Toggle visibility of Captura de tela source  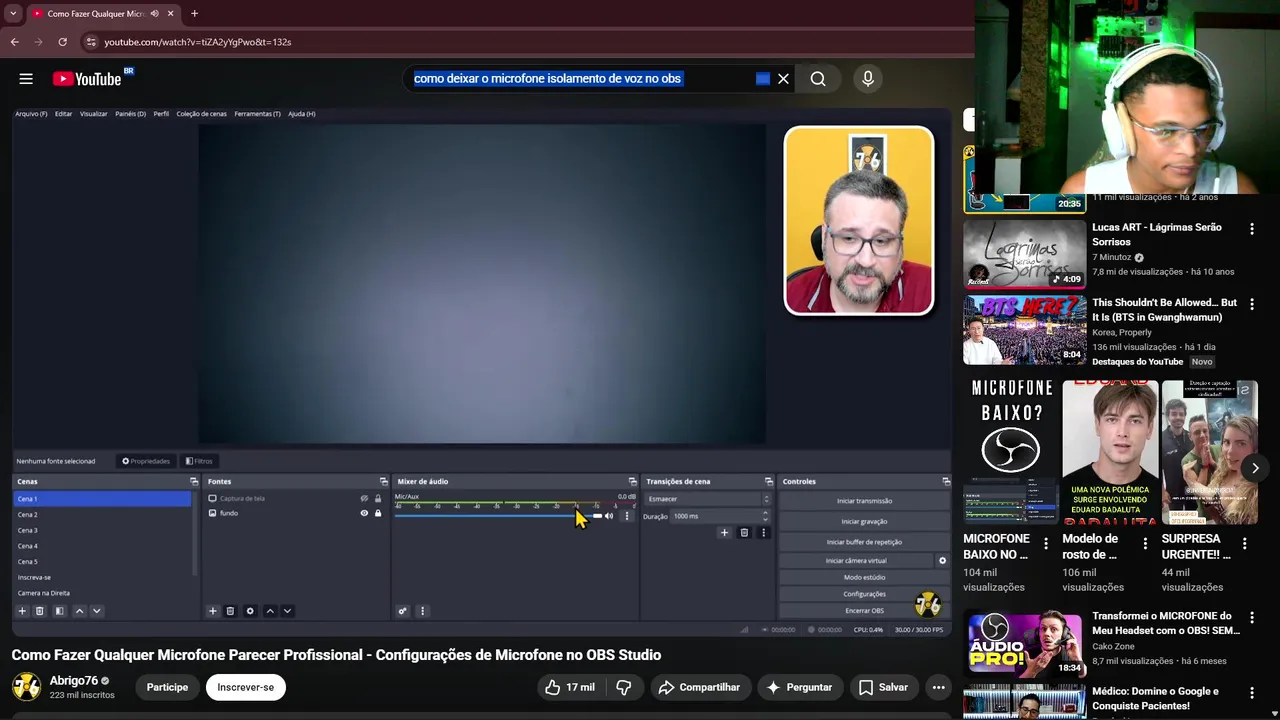(364, 498)
